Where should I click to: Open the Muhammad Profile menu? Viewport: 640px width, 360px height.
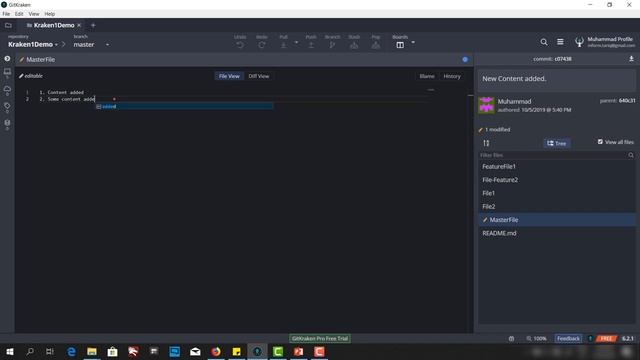(x=605, y=42)
